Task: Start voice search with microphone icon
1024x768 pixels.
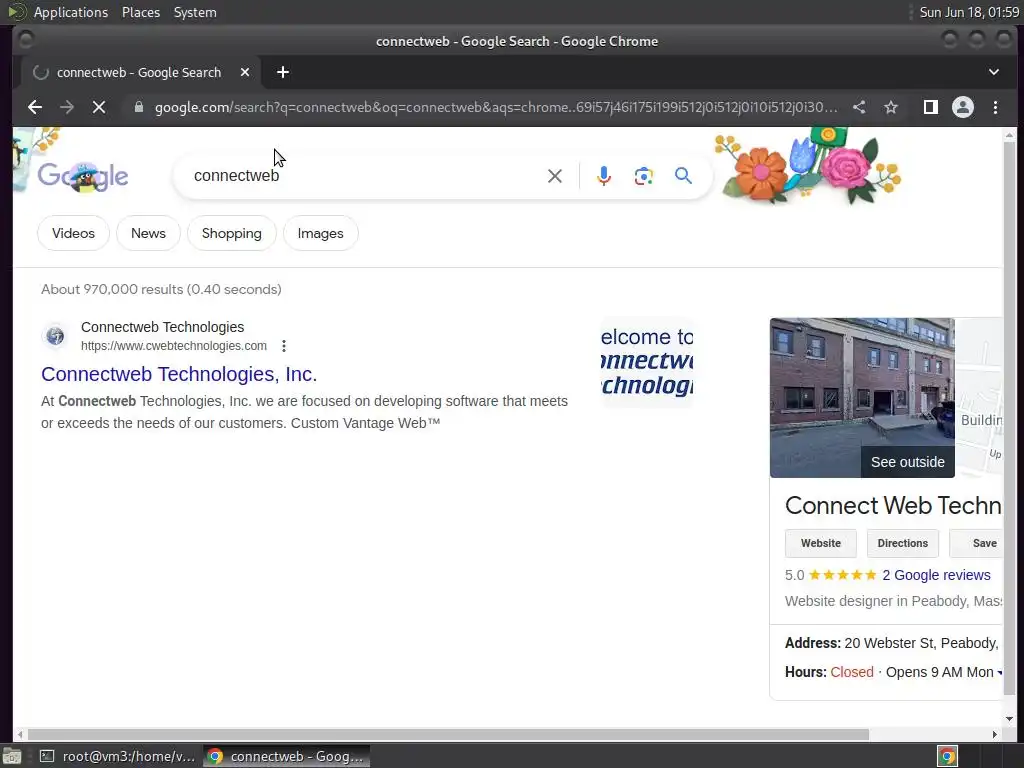Action: coord(604,176)
